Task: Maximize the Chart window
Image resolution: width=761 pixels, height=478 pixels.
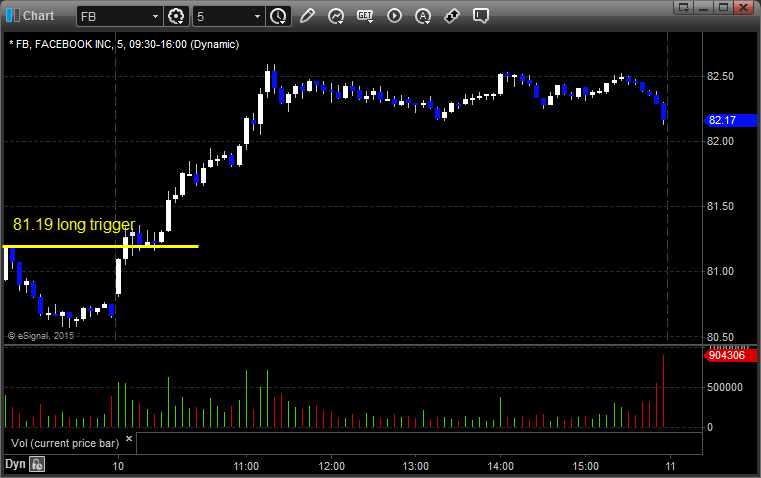Action: pos(723,7)
